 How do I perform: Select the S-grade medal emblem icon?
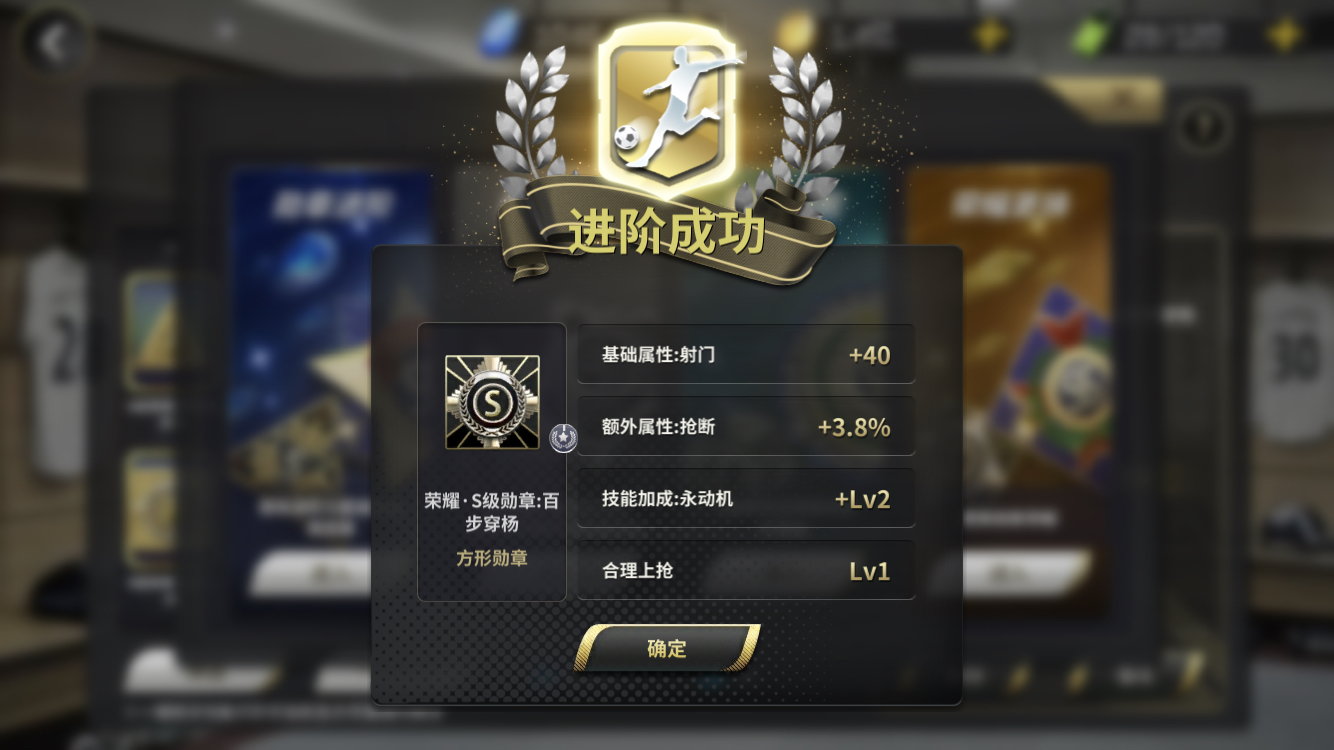click(492, 402)
